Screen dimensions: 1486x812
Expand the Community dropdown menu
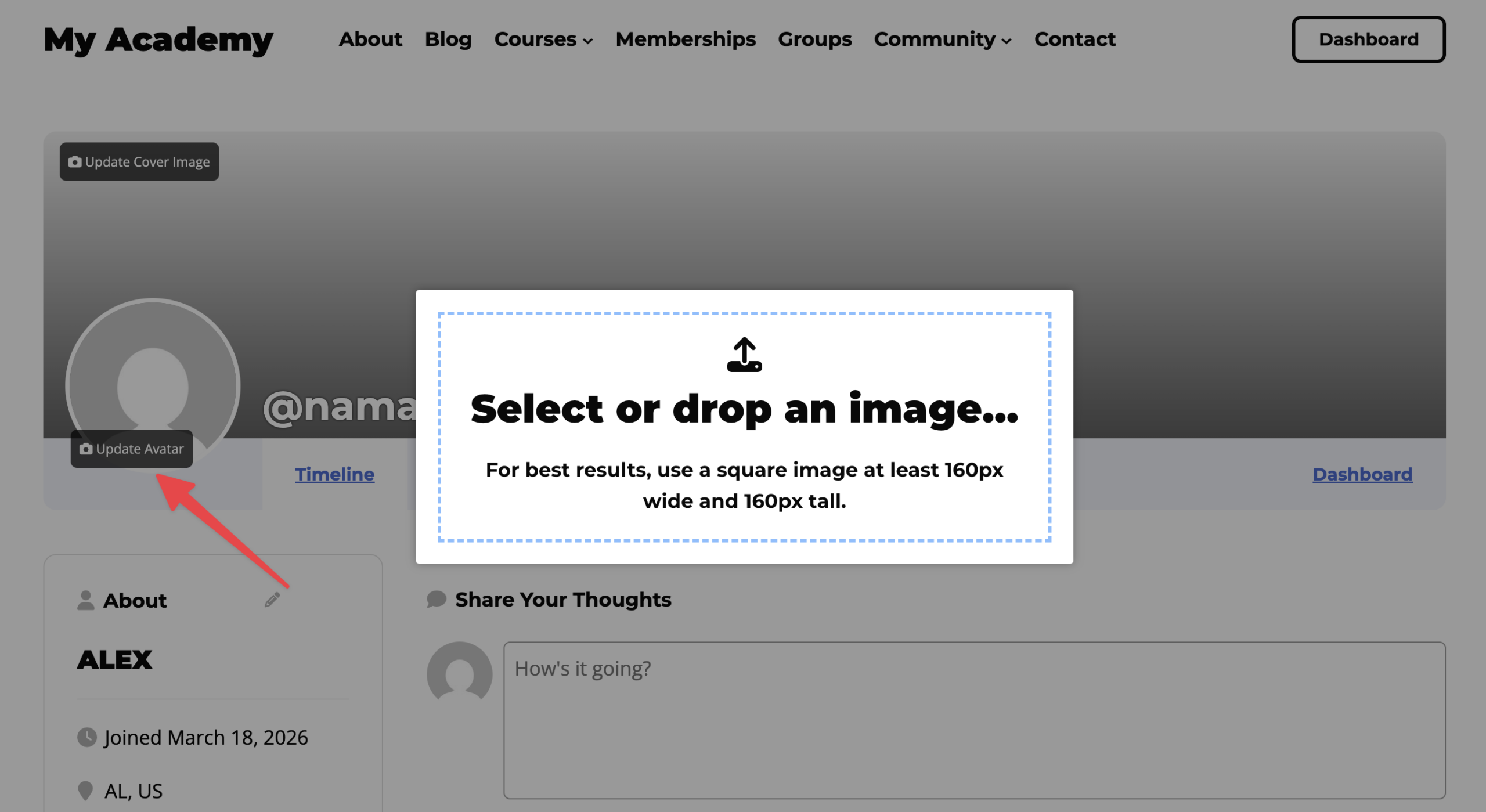[x=943, y=39]
